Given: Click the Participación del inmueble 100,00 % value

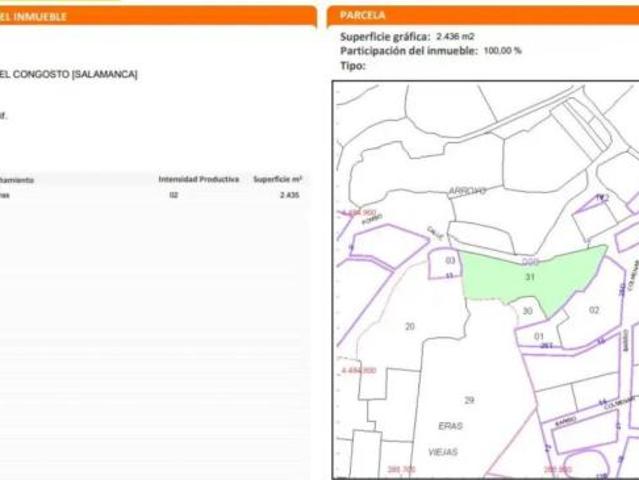Looking at the screenshot, I should pos(502,51).
